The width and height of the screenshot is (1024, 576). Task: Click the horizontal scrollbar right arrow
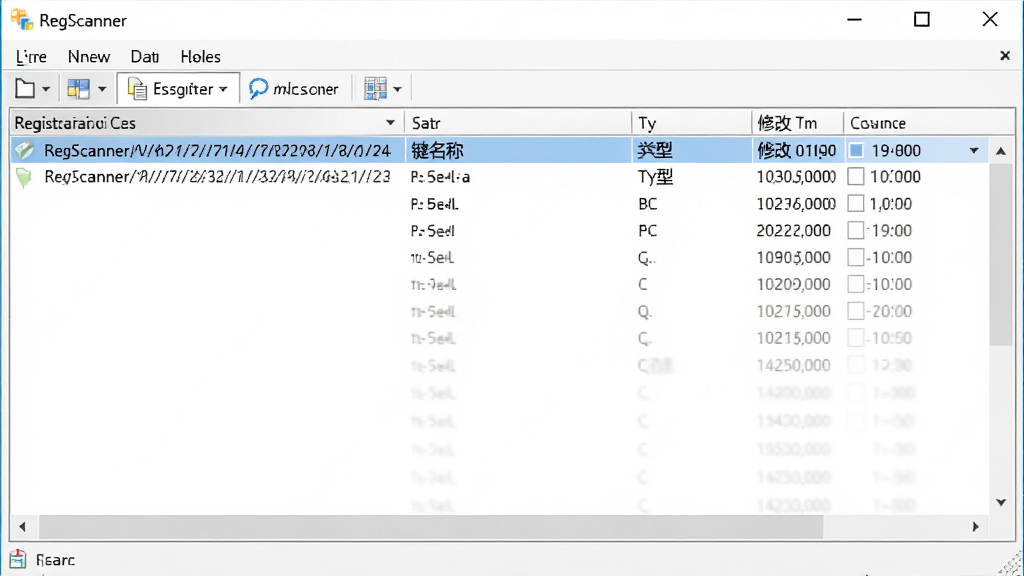[x=976, y=526]
